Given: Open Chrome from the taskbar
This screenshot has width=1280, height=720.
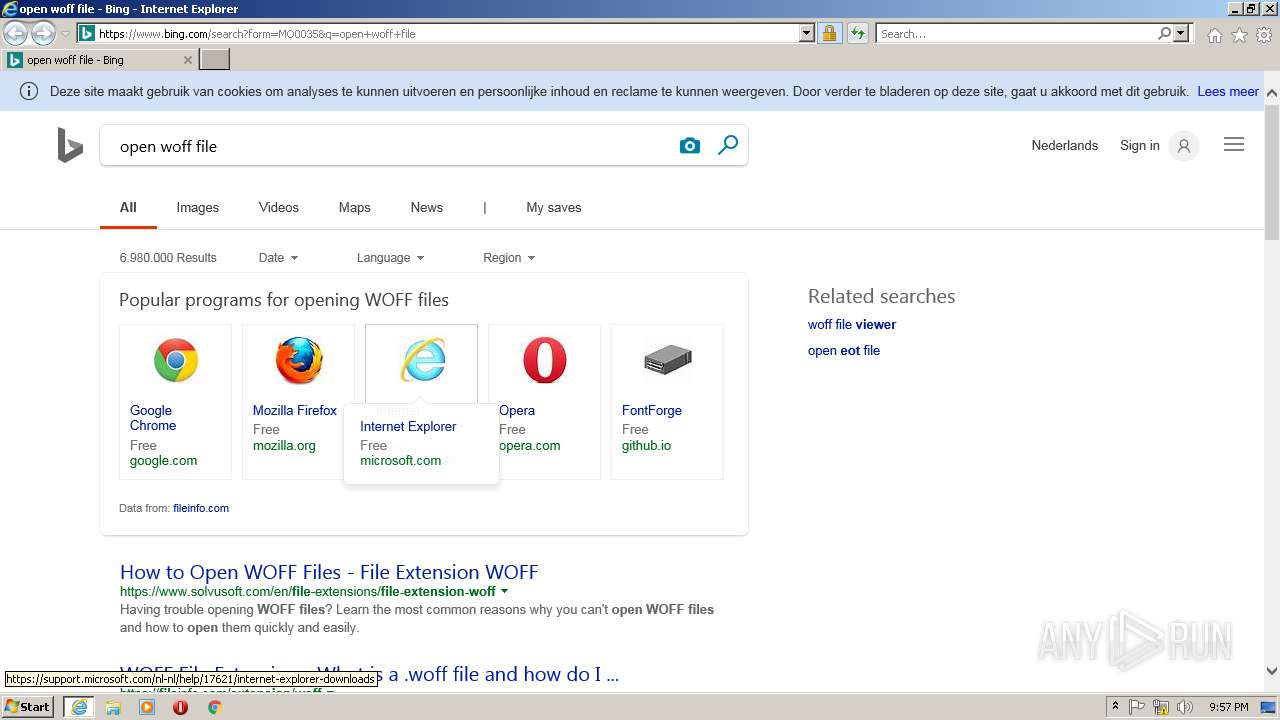Looking at the screenshot, I should click(214, 707).
